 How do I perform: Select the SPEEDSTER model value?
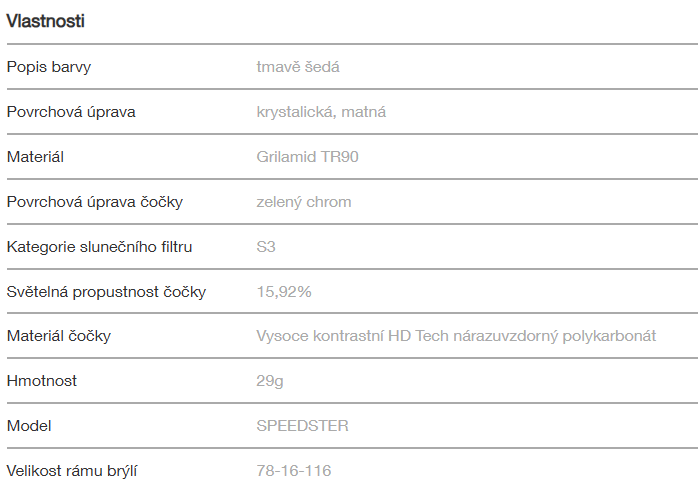(x=302, y=426)
